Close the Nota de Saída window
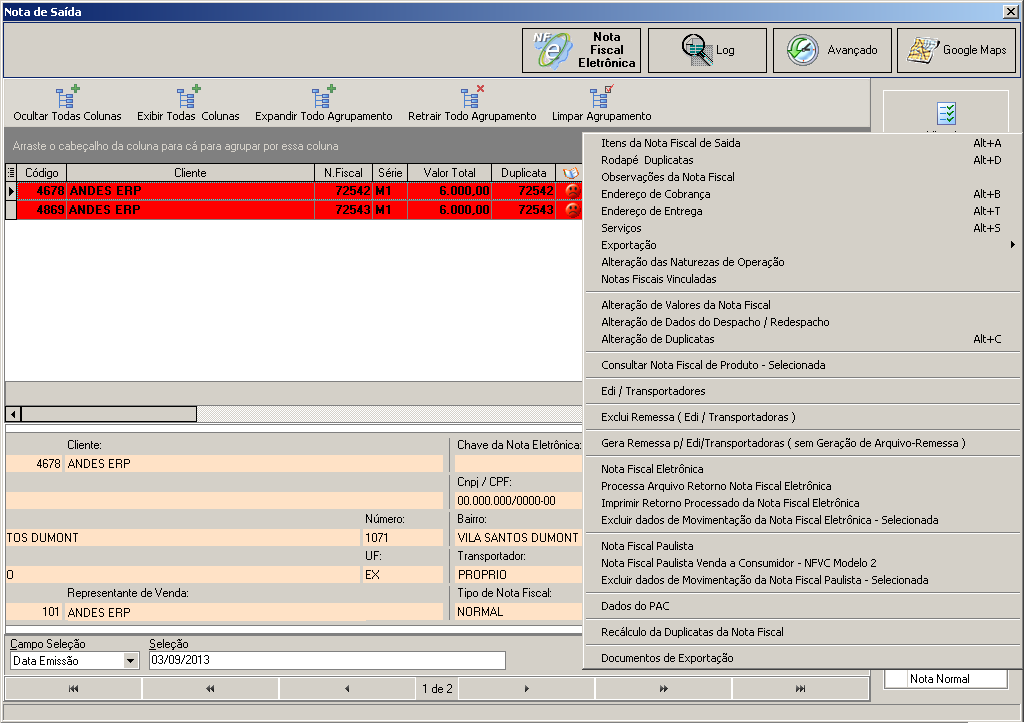Screen dimensions: 1024x723 coord(1010,12)
